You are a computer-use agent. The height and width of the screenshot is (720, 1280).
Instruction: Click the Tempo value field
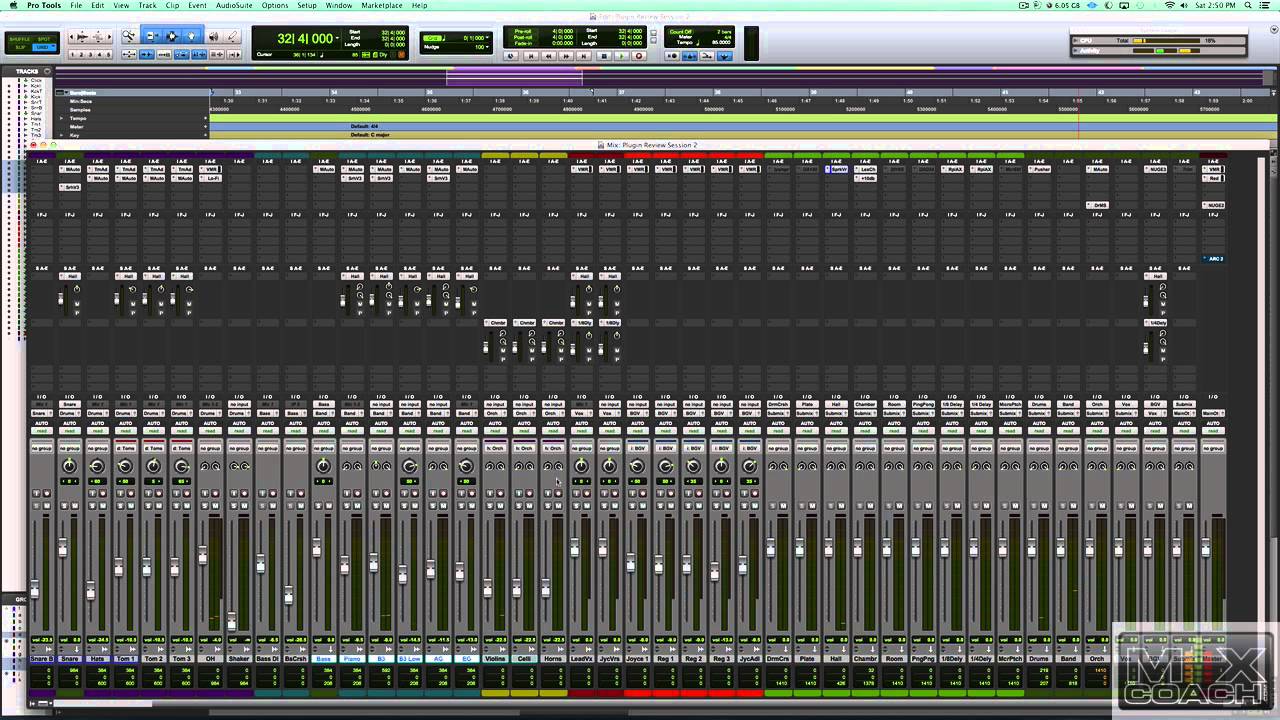(721, 42)
